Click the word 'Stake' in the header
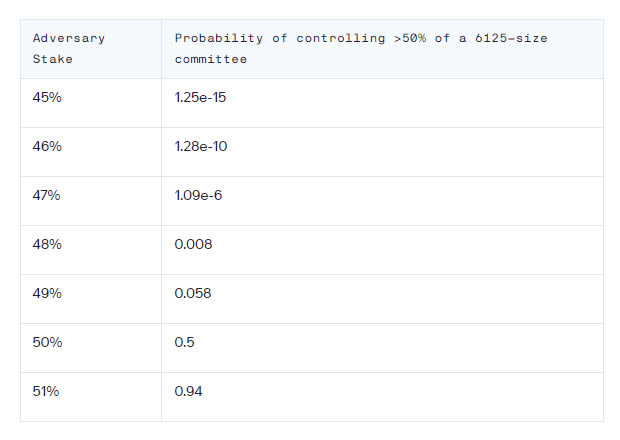The height and width of the screenshot is (440, 620). point(53,59)
